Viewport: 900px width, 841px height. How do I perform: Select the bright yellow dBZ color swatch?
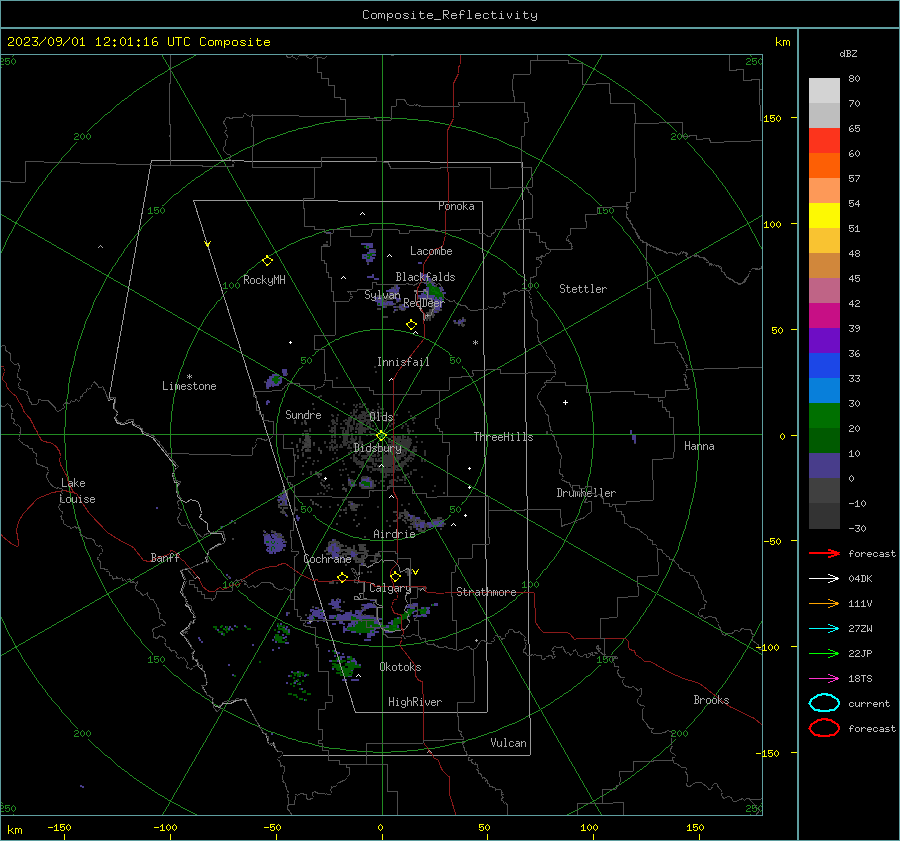(x=824, y=216)
